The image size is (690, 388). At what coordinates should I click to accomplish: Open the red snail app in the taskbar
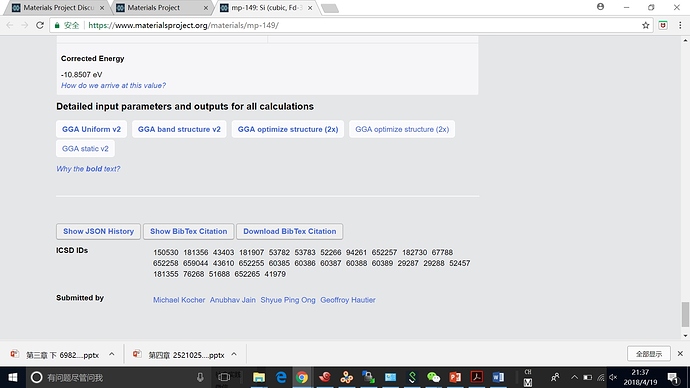click(x=325, y=377)
